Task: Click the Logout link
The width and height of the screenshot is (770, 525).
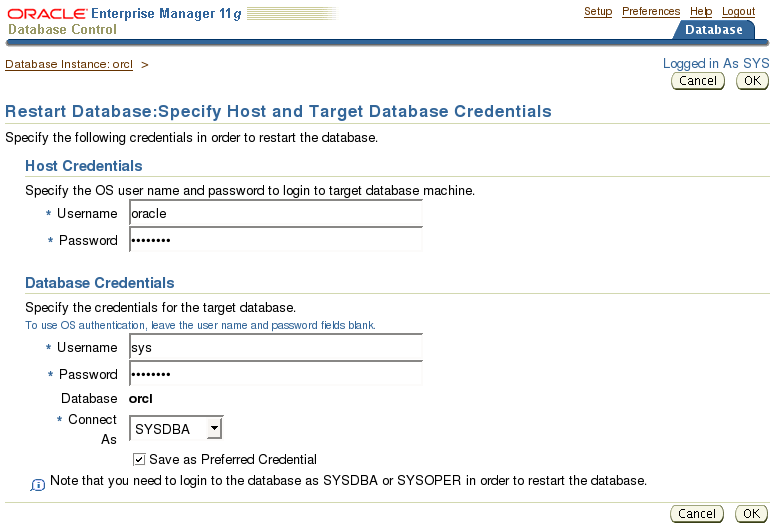Action: click(x=738, y=11)
